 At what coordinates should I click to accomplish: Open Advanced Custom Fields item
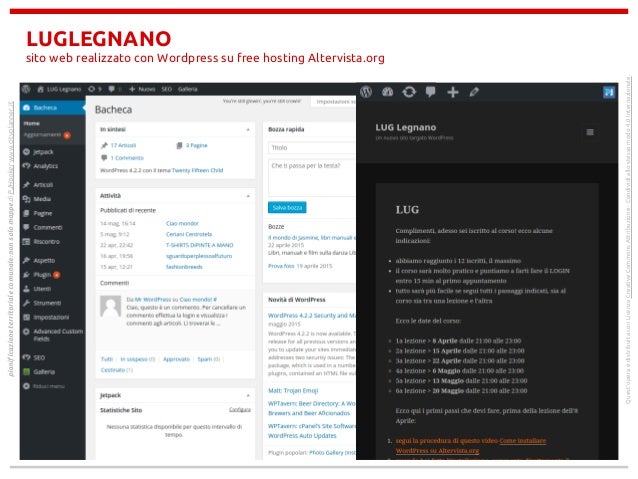pyautogui.click(x=58, y=335)
